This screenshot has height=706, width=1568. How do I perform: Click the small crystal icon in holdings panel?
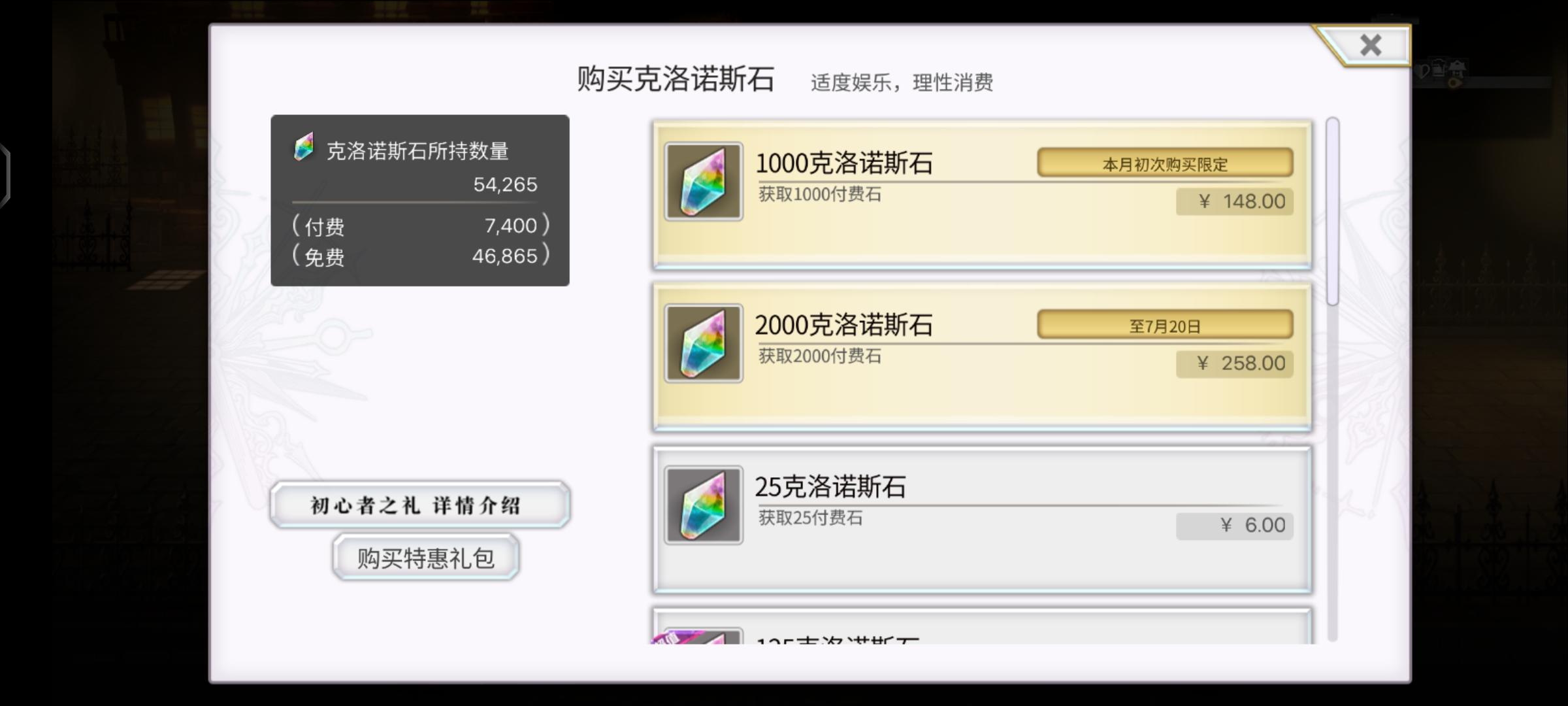[304, 147]
